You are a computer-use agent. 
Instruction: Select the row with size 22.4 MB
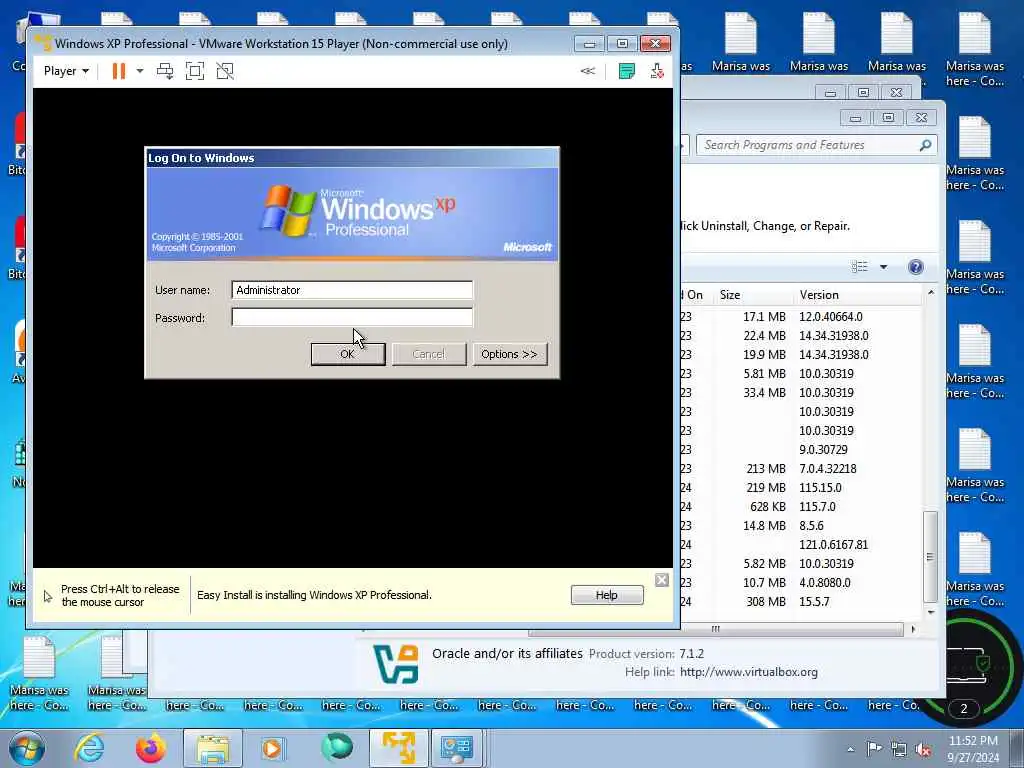801,336
